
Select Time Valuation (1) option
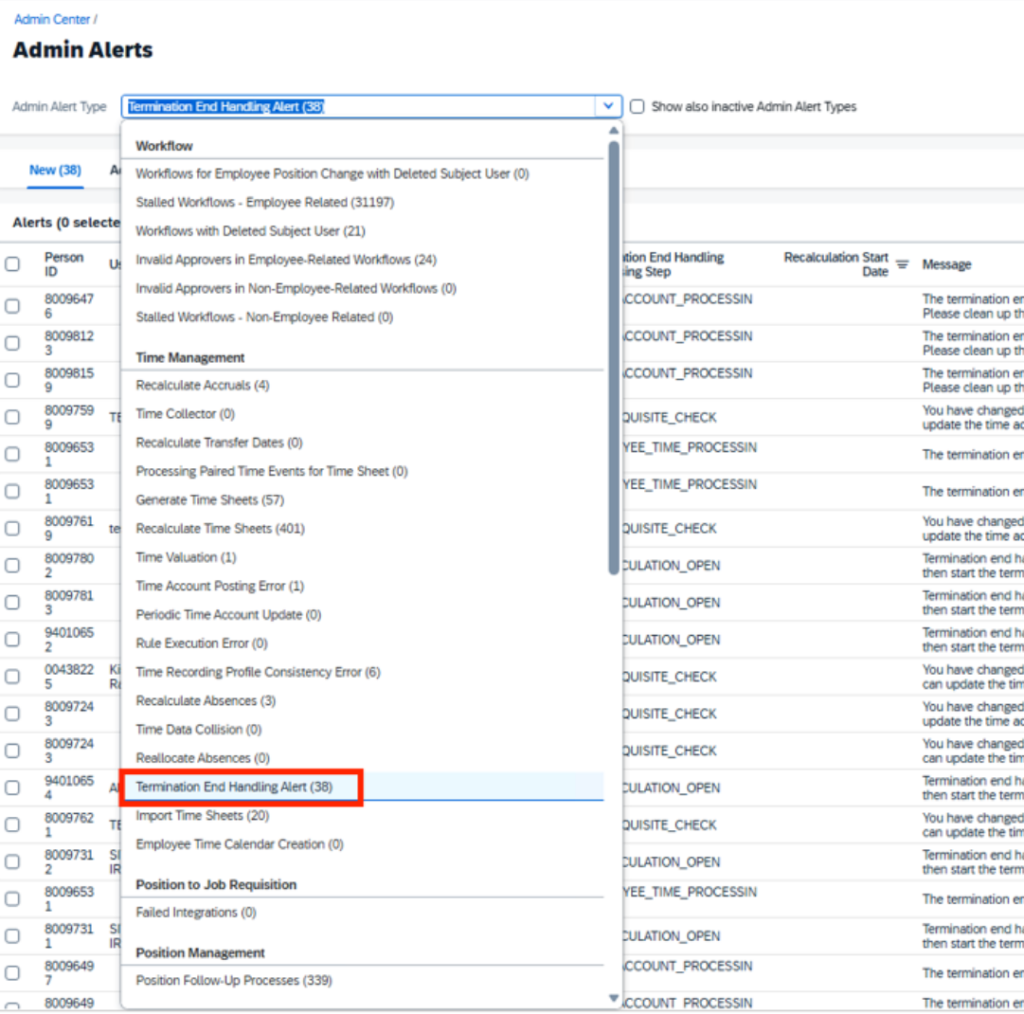(362, 558)
